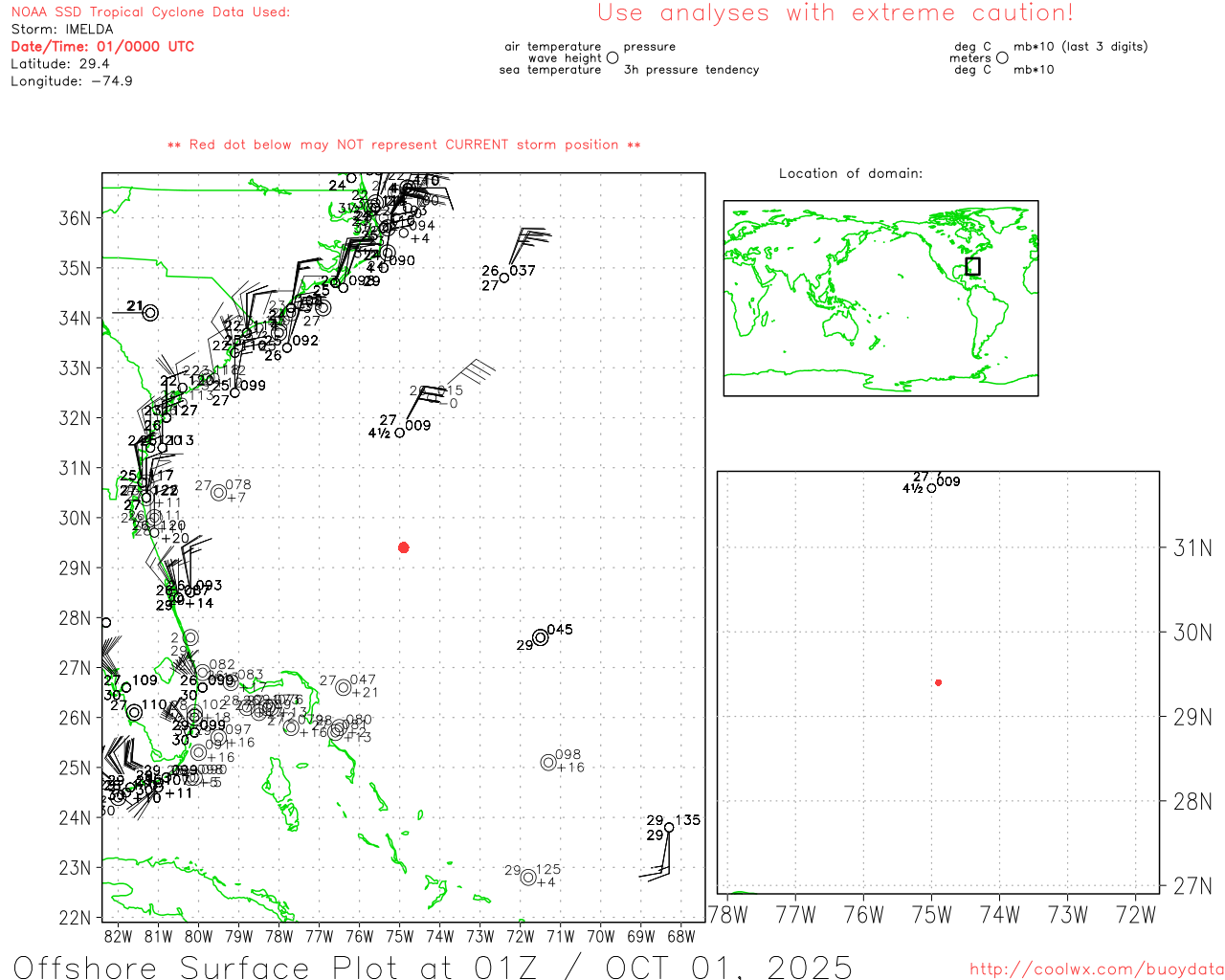
Task: Click the red storm position dot on main map
Action: coord(404,547)
